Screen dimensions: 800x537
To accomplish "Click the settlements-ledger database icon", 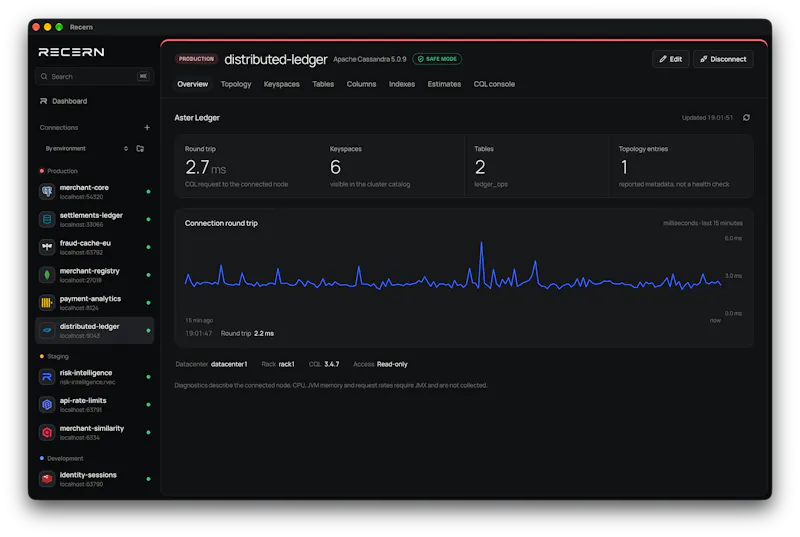I will [47, 219].
